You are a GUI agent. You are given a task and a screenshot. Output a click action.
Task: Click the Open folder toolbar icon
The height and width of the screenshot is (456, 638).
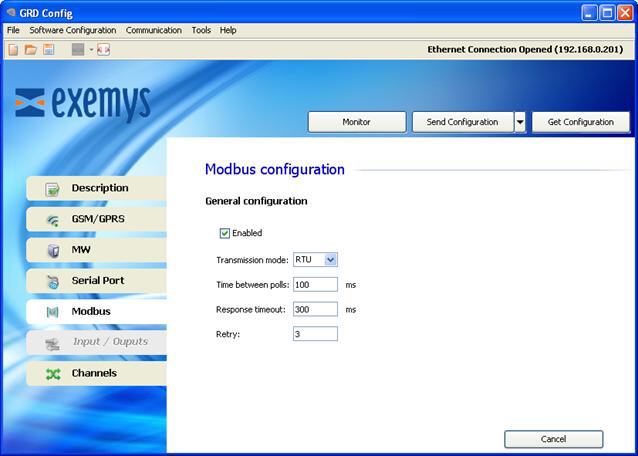pyautogui.click(x=30, y=49)
